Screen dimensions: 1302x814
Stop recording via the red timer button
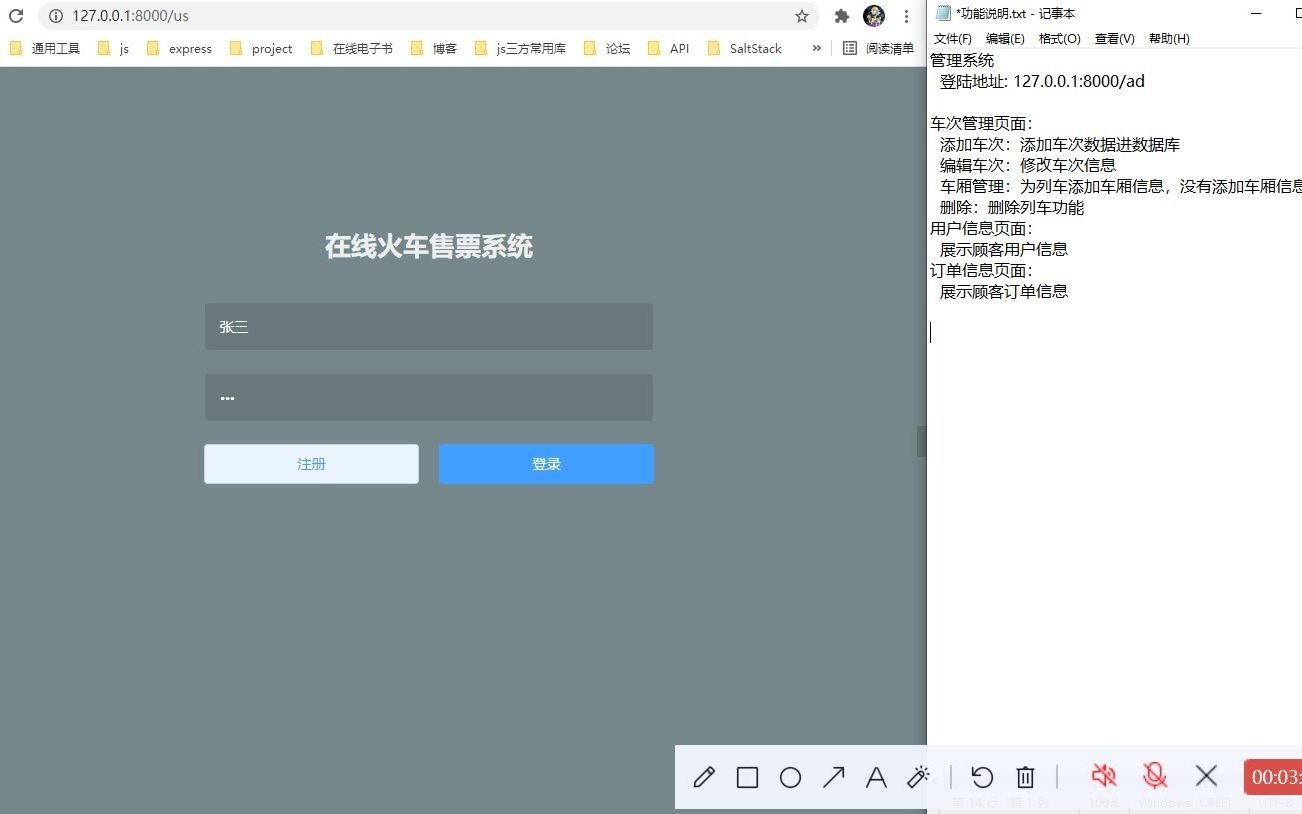pyautogui.click(x=1273, y=777)
